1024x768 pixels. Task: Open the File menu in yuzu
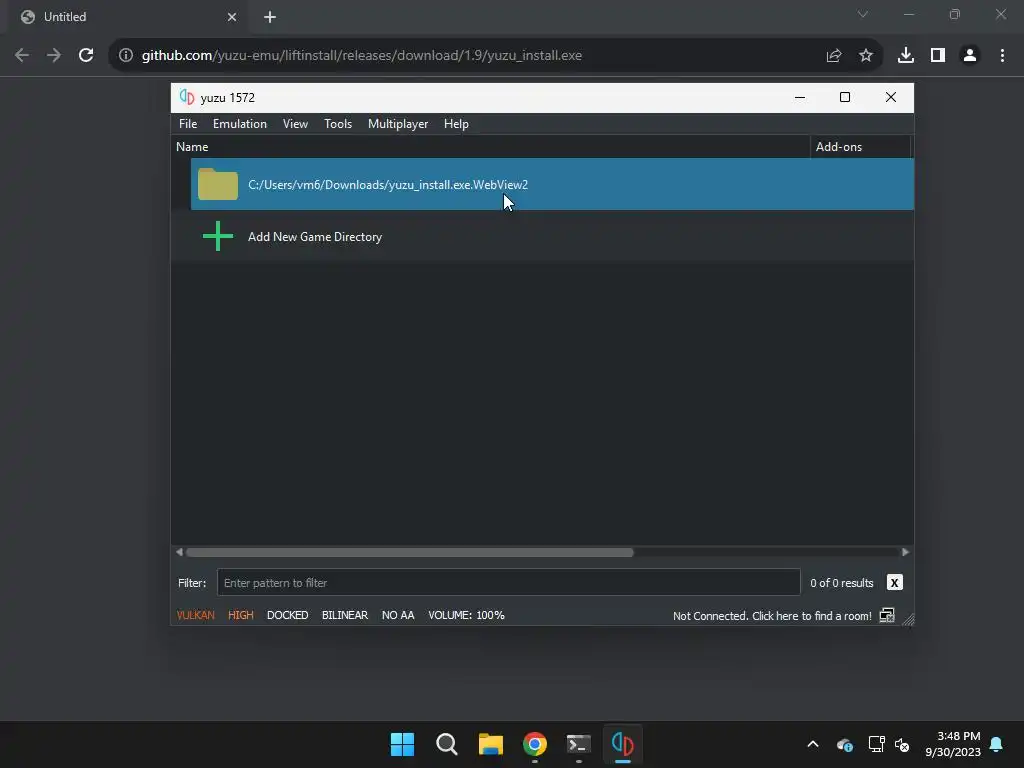(x=187, y=124)
